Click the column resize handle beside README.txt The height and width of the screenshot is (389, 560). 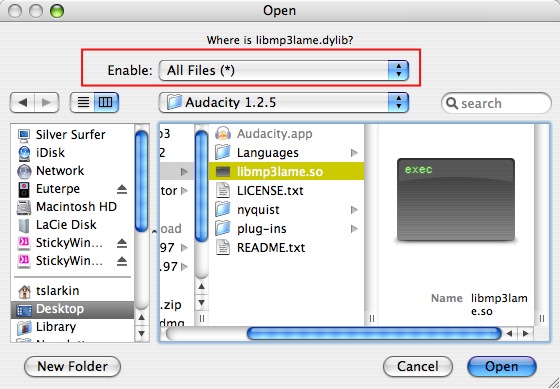(x=372, y=319)
